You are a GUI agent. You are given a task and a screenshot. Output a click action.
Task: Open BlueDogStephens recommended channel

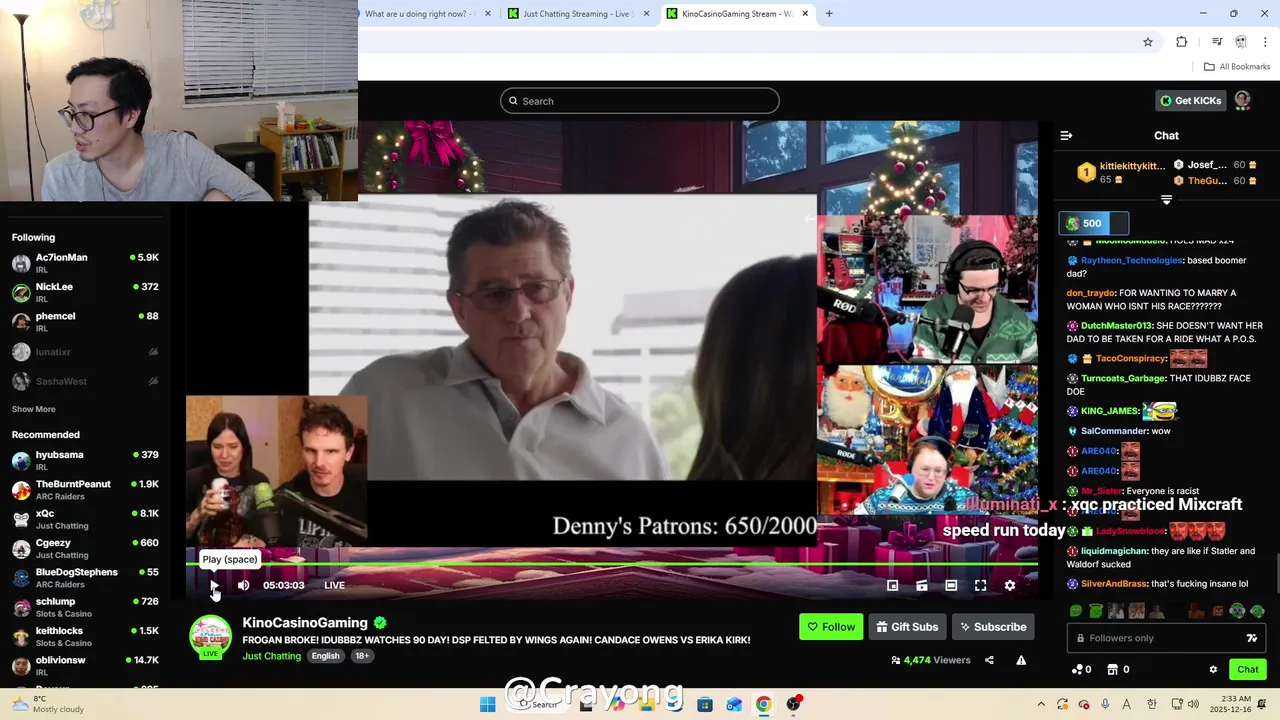(85, 578)
